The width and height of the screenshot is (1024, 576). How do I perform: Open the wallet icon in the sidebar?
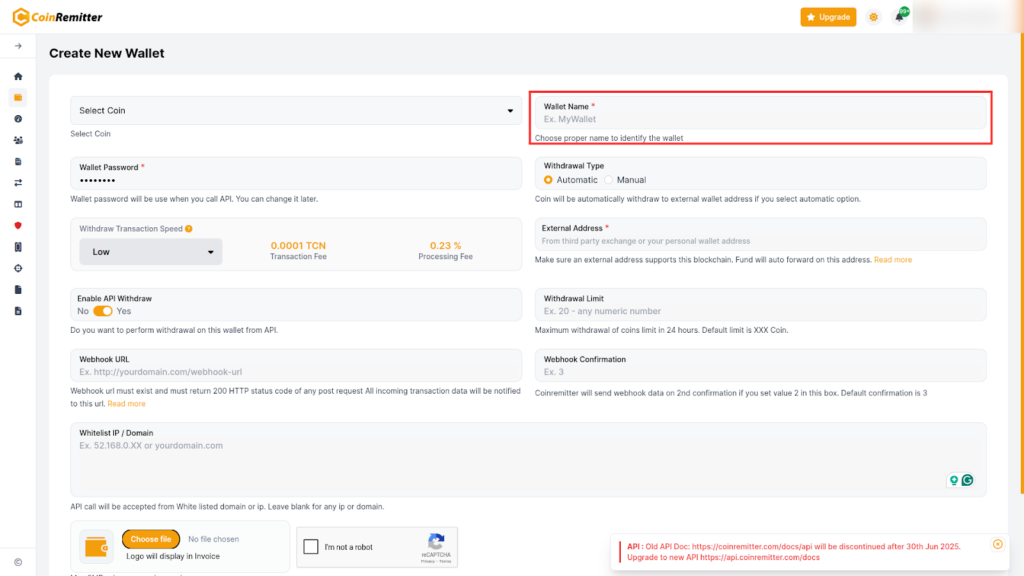[x=18, y=97]
